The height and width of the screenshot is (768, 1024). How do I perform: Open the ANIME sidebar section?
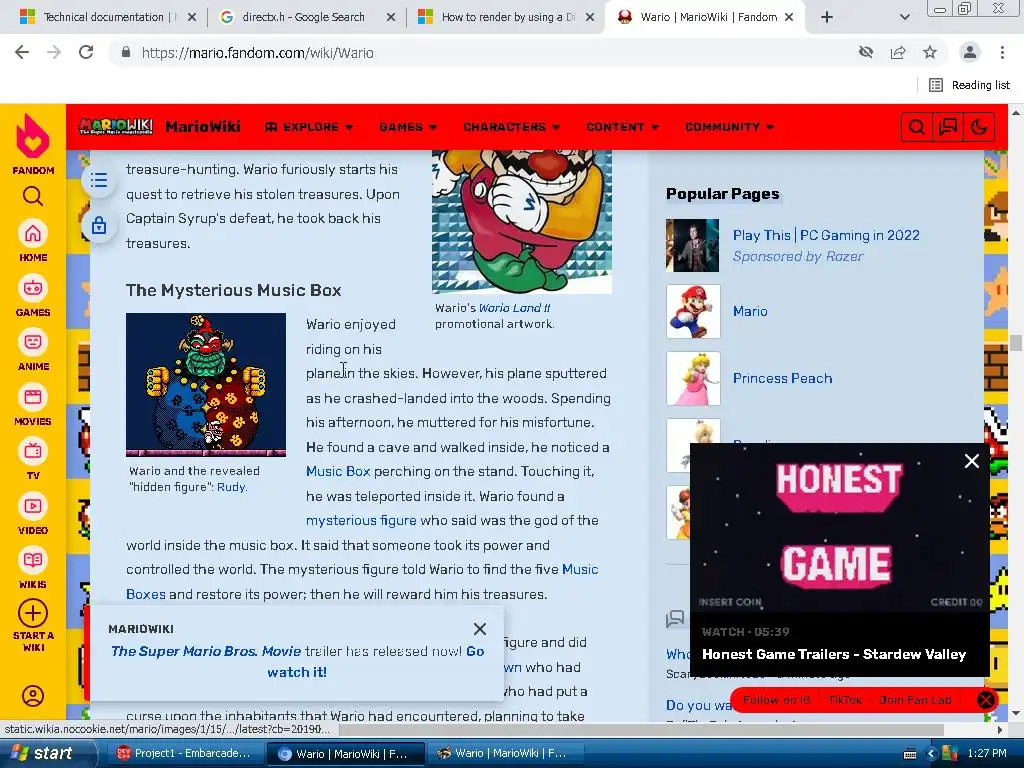point(33,350)
